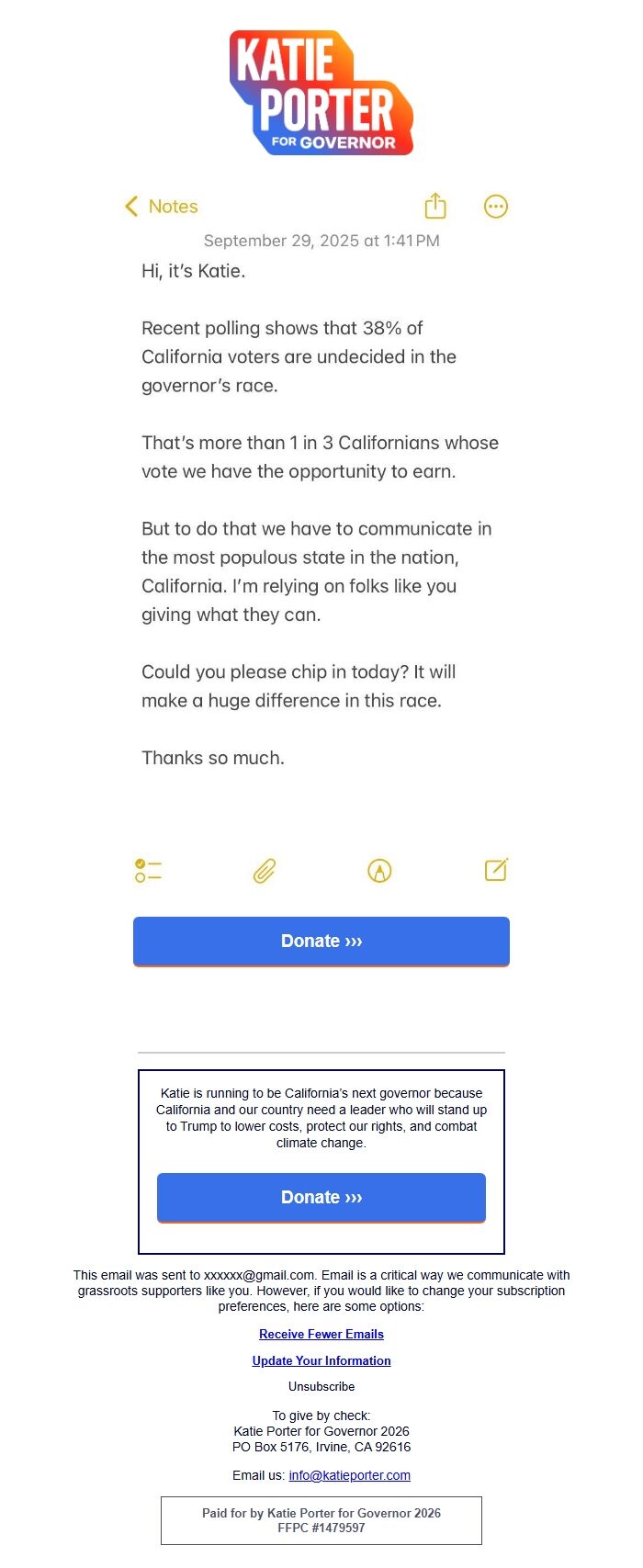Screen dimensions: 643x1568
Task: Click the Katie Porter for Governor logo
Action: (x=321, y=93)
